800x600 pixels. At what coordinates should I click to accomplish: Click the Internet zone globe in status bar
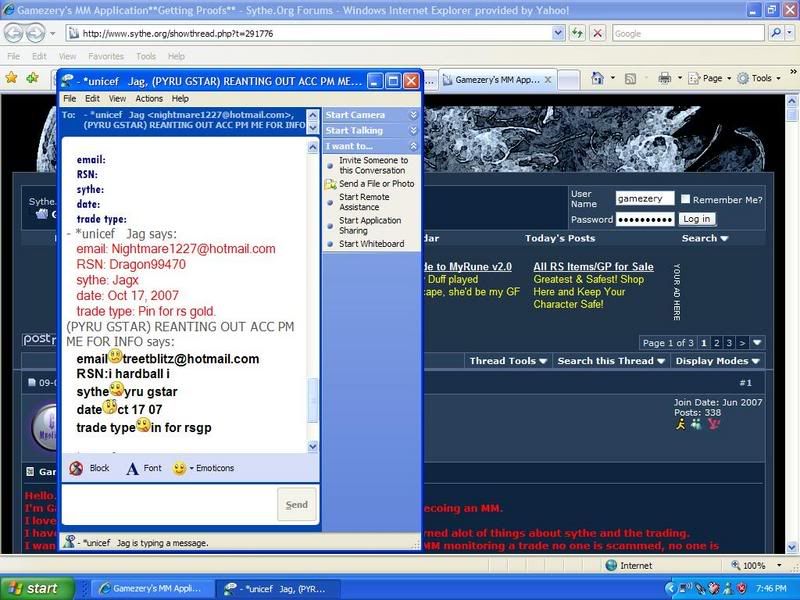click(x=611, y=565)
